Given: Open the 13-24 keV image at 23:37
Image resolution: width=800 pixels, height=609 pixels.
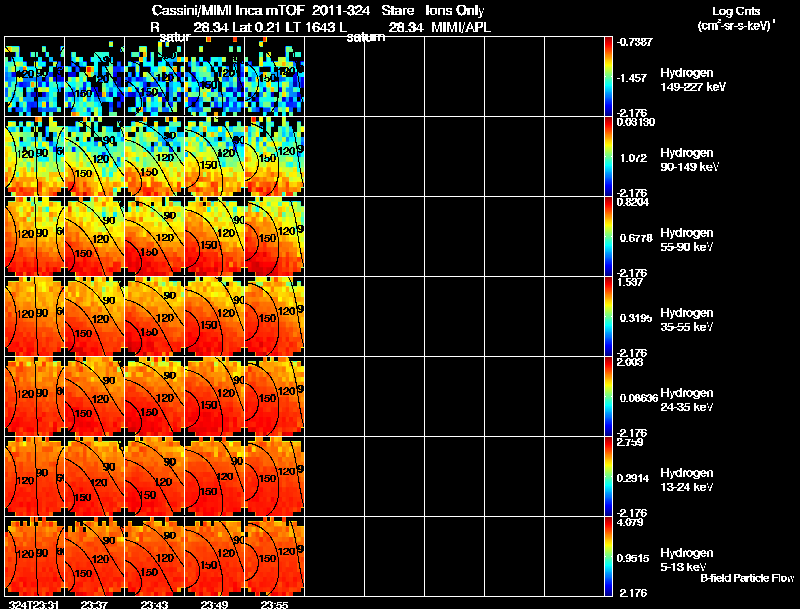Looking at the screenshot, I should 94,477.
